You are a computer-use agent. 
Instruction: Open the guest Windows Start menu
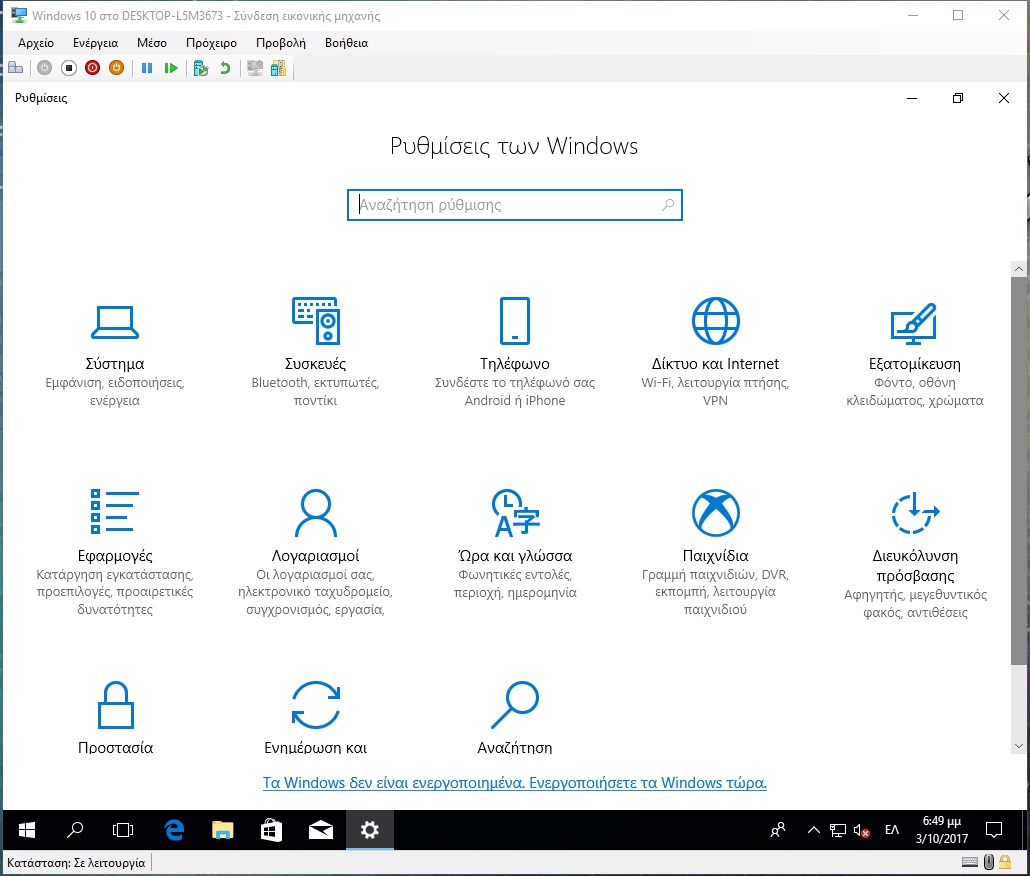tap(27, 830)
